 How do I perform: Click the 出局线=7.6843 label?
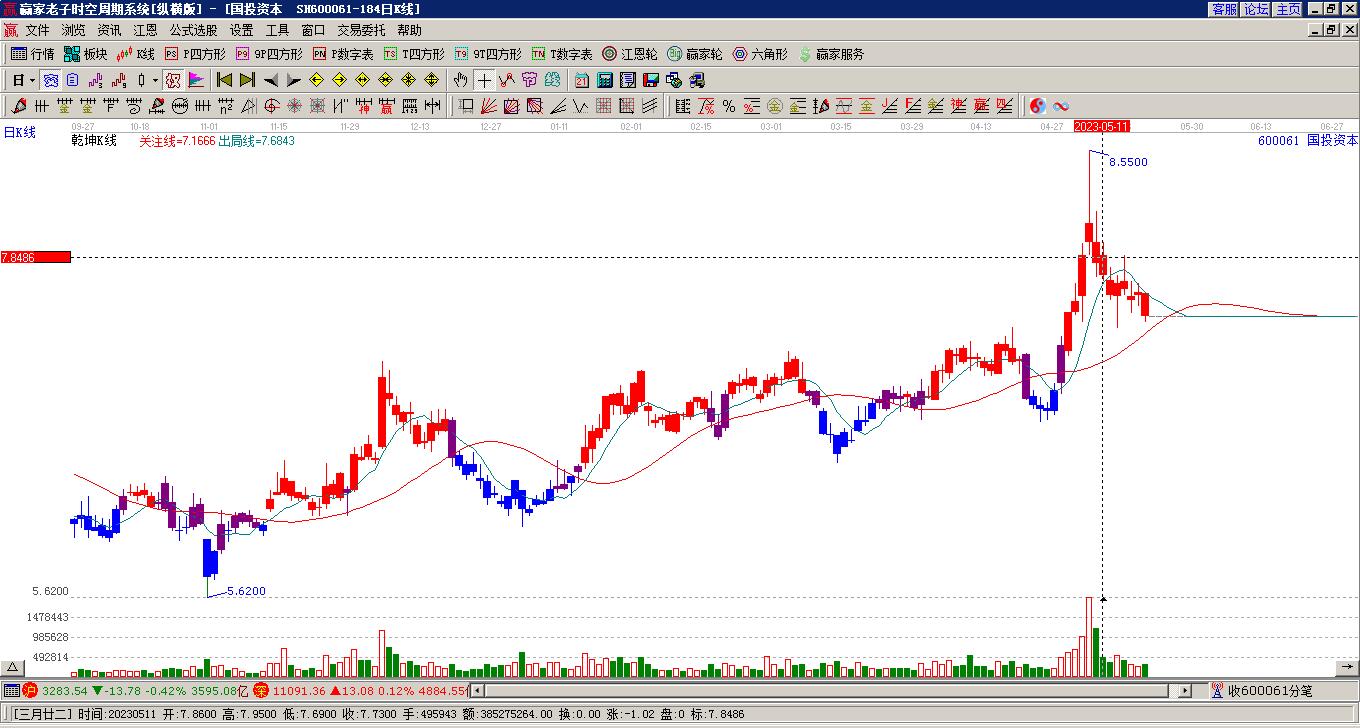(257, 141)
